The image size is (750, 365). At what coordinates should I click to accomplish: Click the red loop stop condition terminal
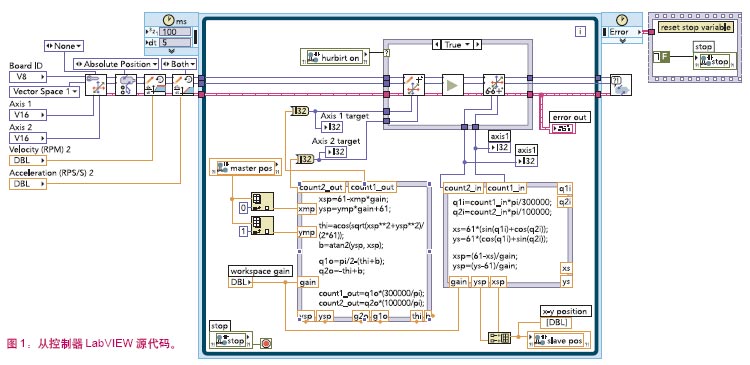(x=266, y=343)
